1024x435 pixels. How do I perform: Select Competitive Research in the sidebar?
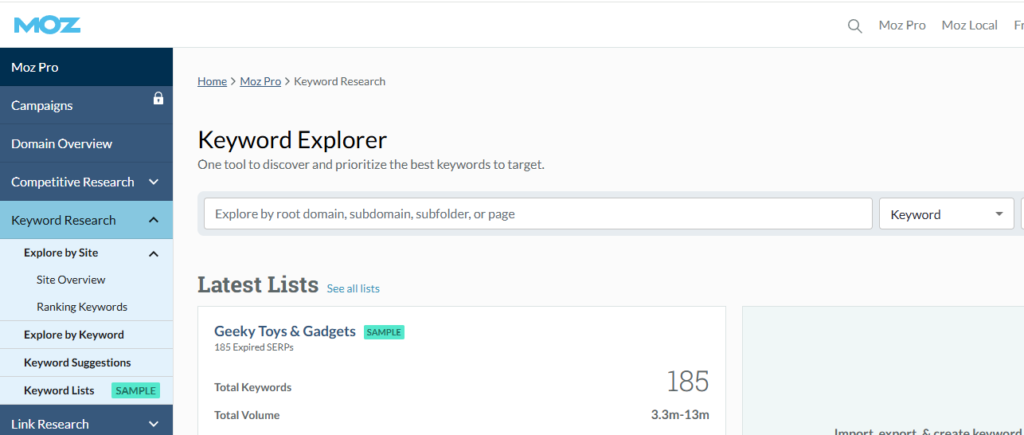point(86,182)
